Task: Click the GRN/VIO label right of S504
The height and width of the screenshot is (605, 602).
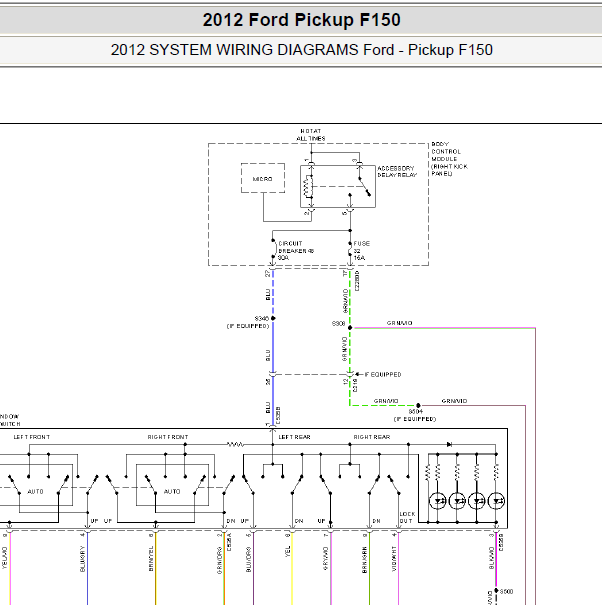Action: pos(454,401)
